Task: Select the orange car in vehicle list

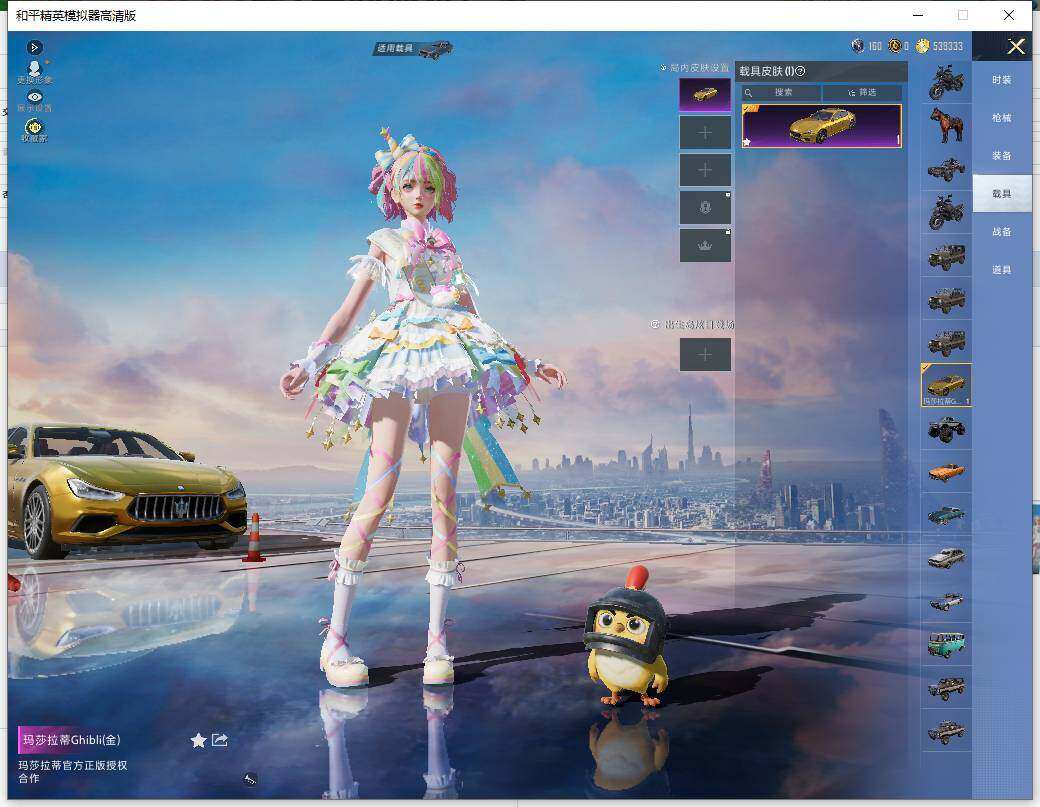Action: (x=946, y=472)
